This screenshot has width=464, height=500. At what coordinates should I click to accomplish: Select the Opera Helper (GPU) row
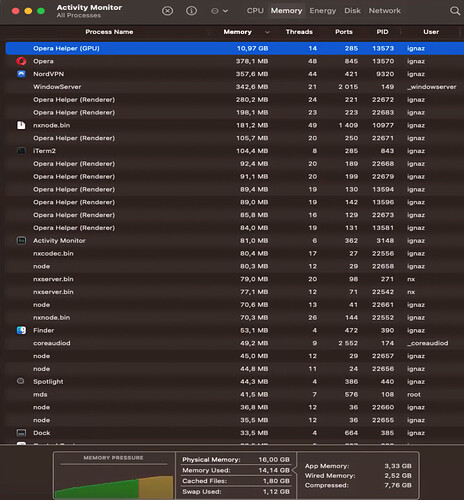coord(235,48)
